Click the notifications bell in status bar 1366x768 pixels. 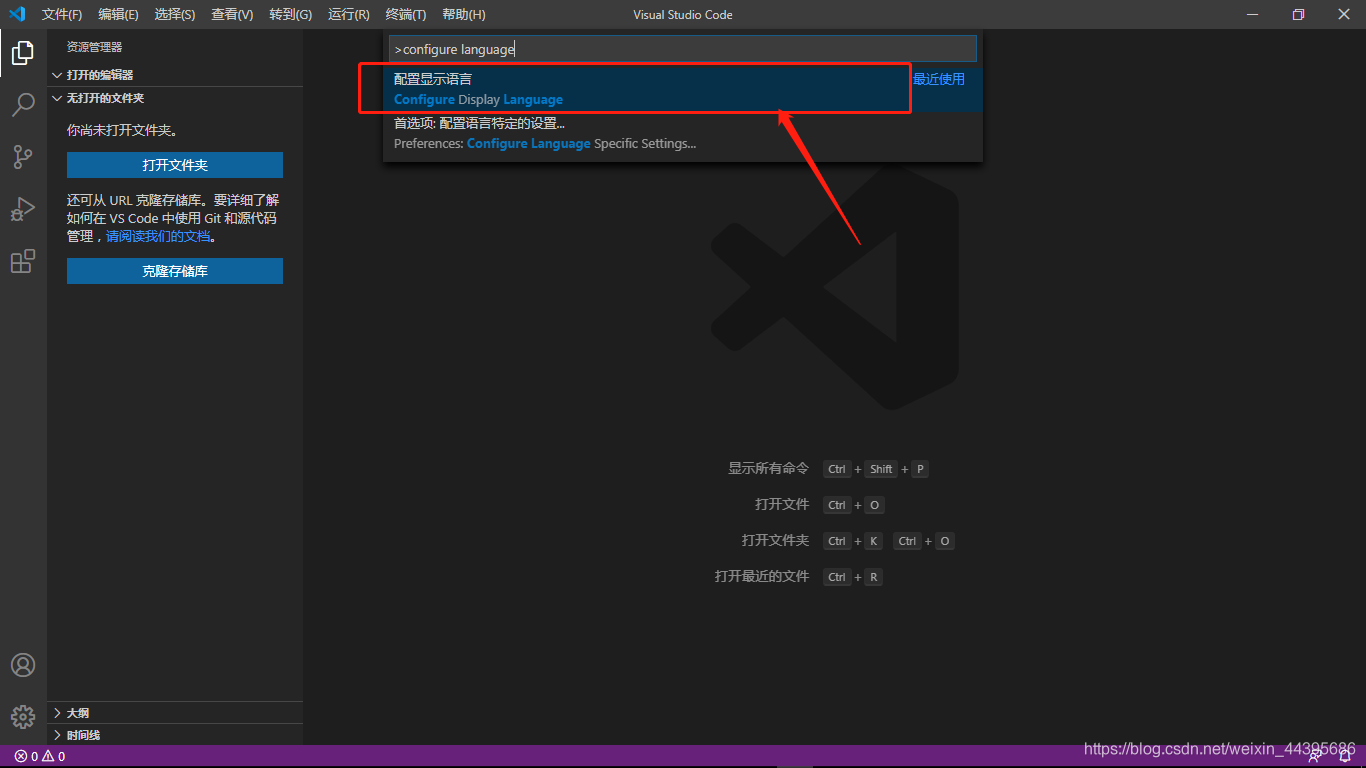pyautogui.click(x=1345, y=756)
